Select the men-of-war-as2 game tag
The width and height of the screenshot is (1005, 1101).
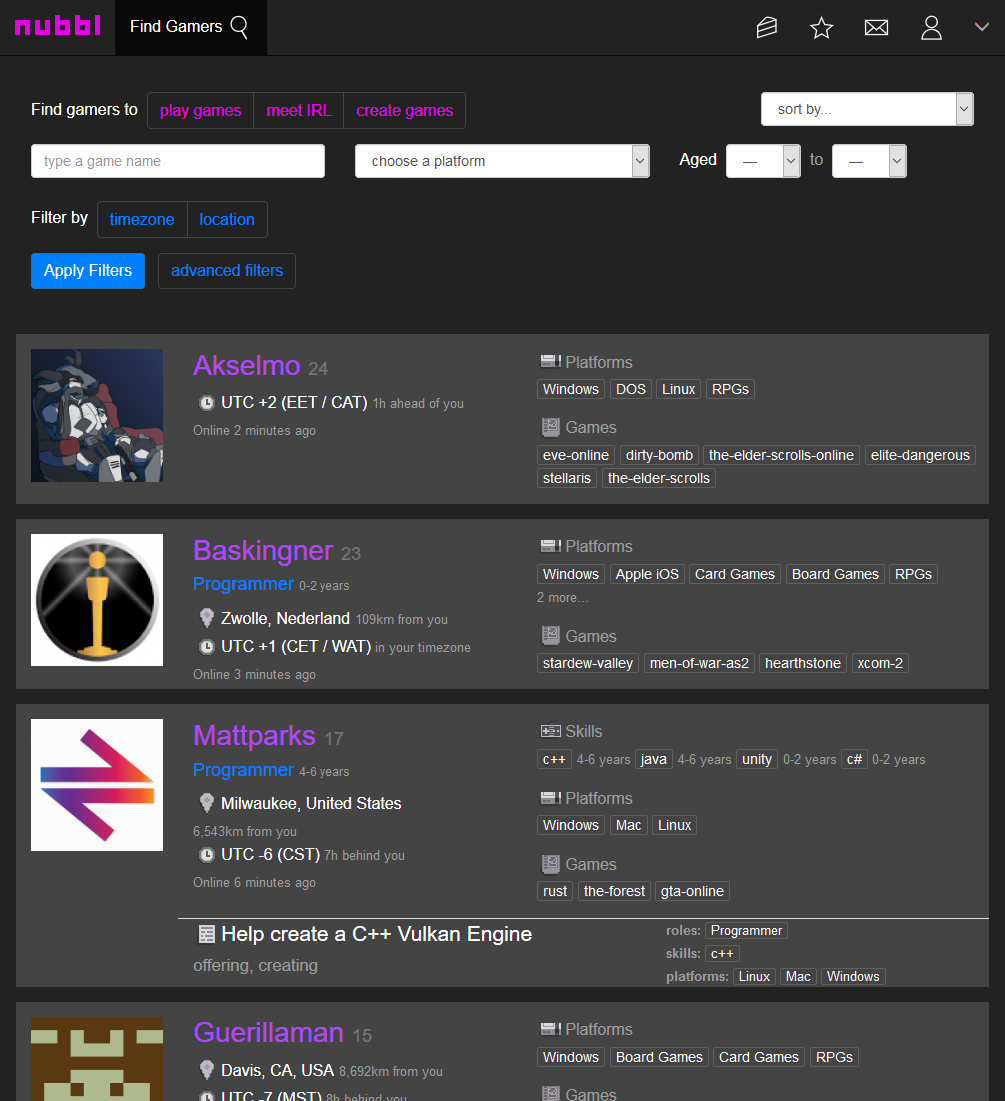(699, 663)
